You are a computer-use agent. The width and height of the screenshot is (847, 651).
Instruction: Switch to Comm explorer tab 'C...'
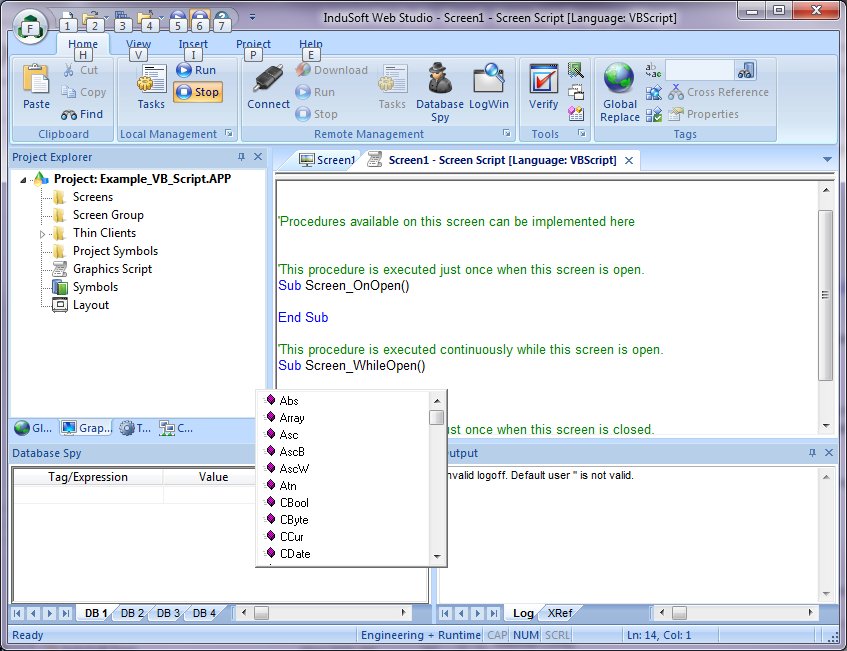click(176, 428)
